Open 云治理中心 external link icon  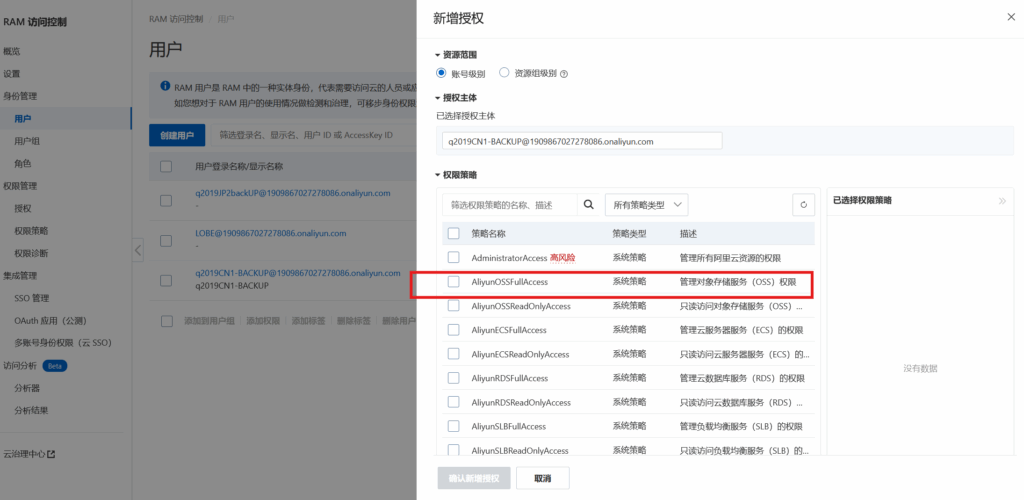pyautogui.click(x=51, y=454)
